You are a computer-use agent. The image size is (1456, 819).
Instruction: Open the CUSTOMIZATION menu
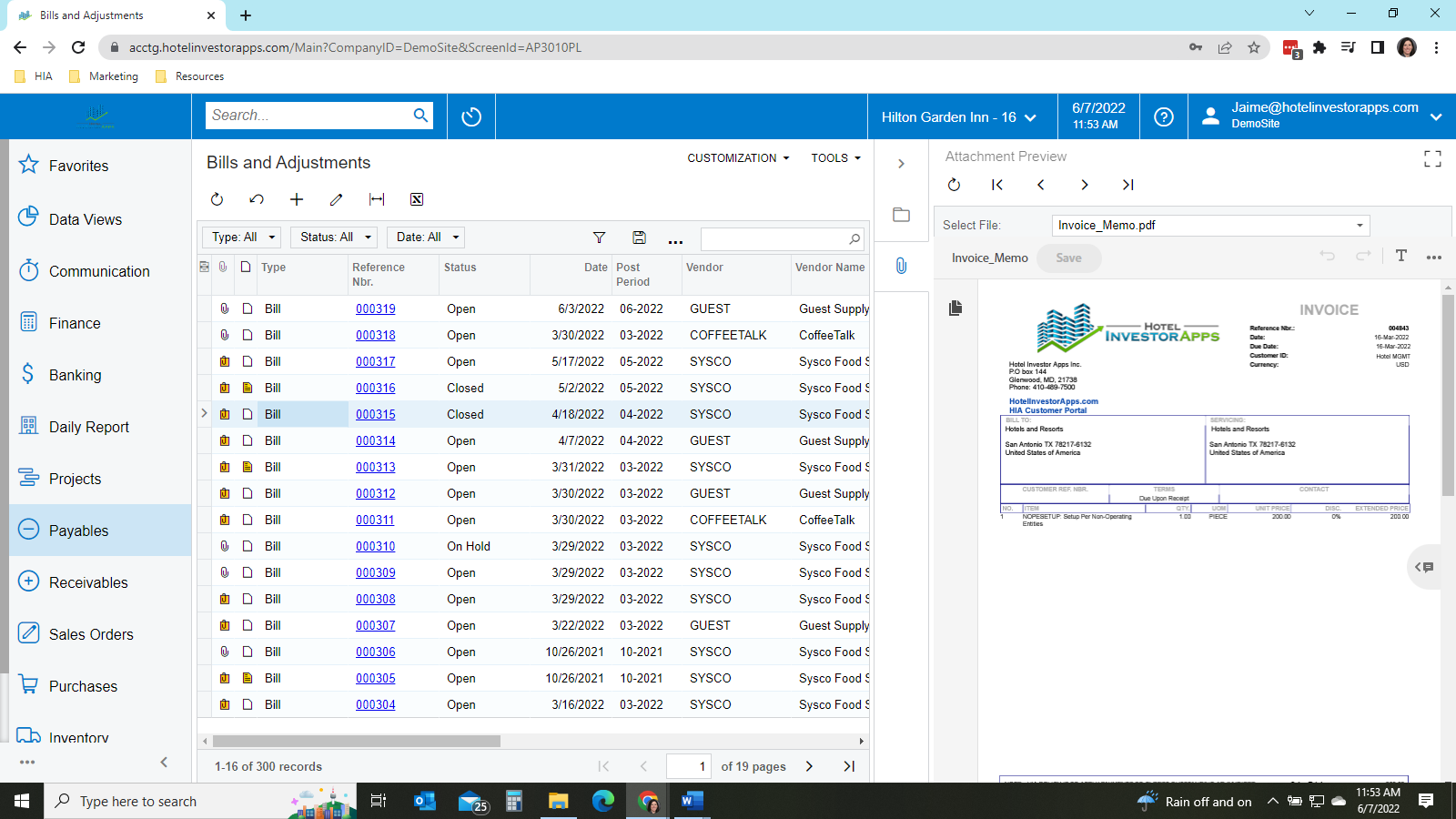(738, 158)
